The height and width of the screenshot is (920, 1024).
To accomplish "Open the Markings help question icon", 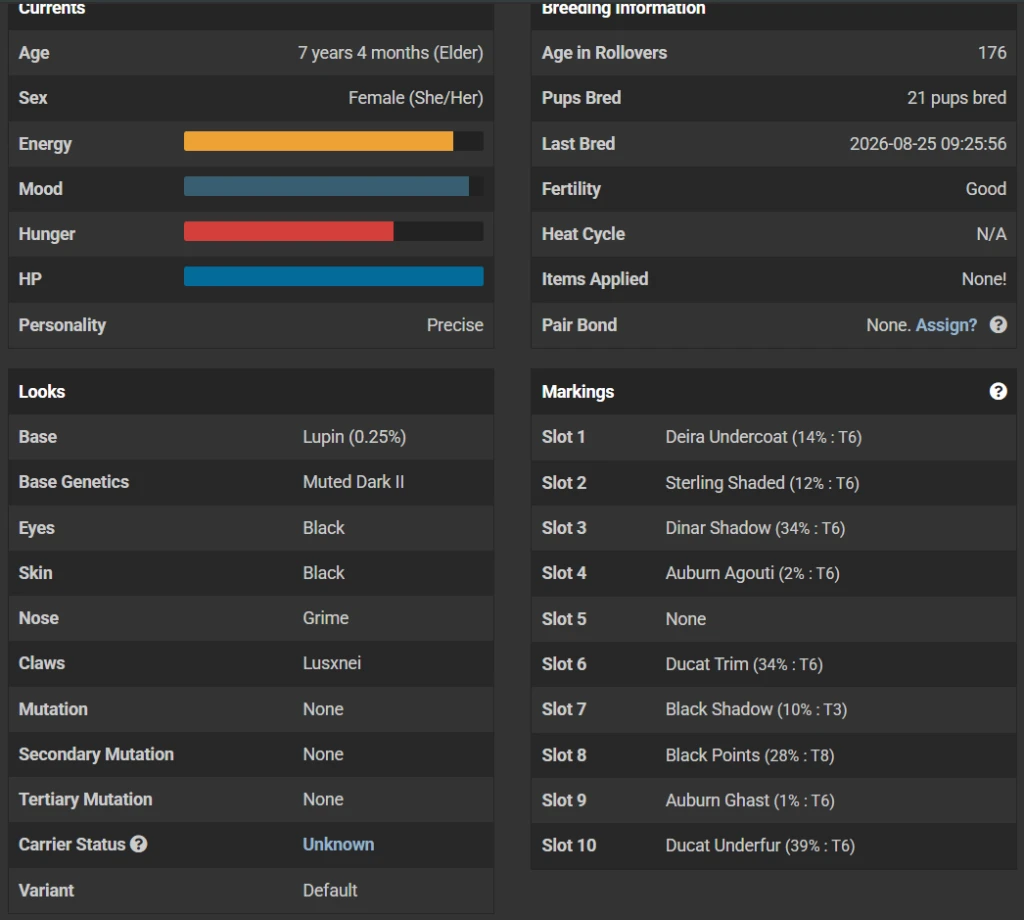I will point(998,391).
